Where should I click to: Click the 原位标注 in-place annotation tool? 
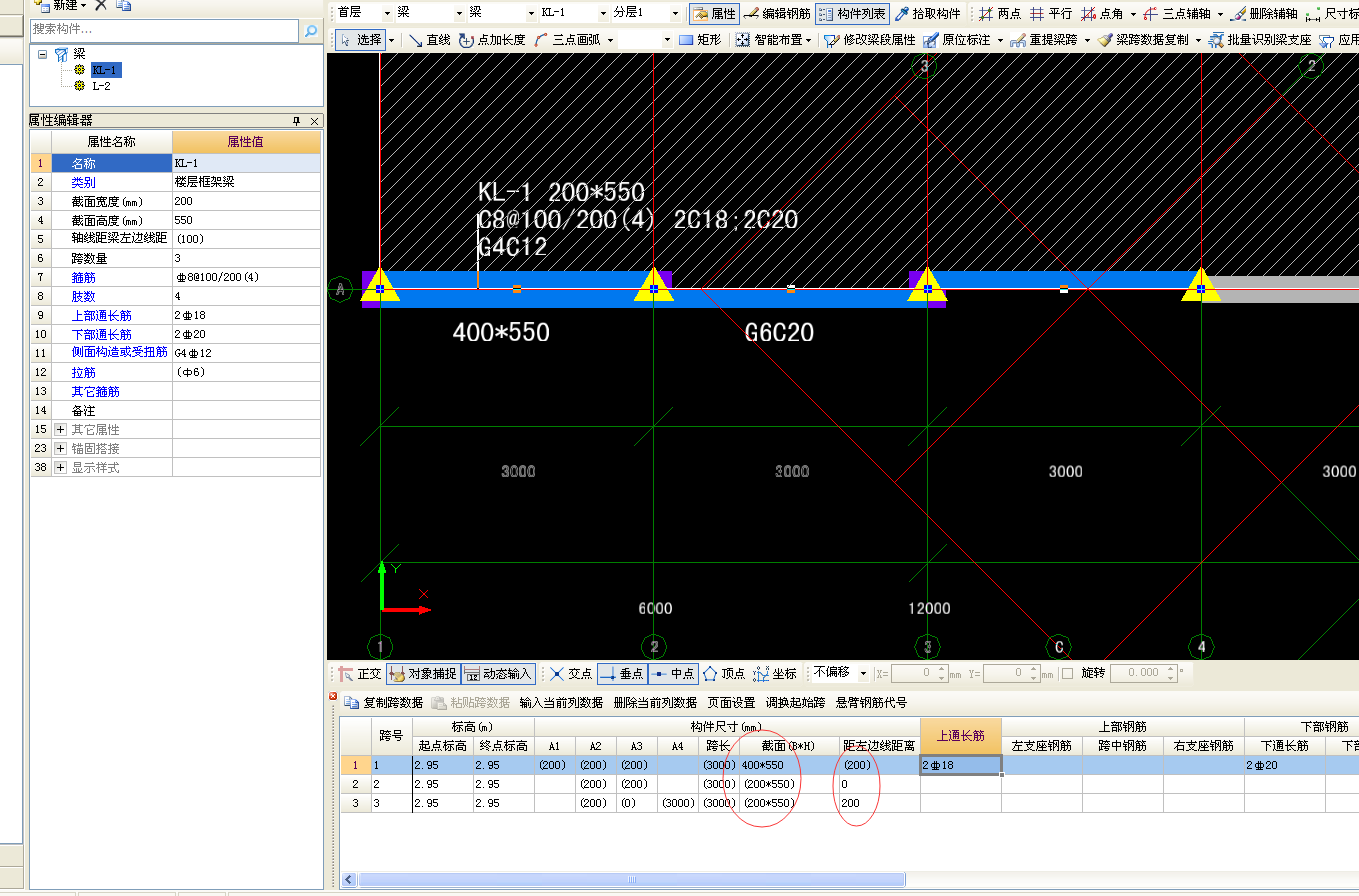[x=957, y=40]
